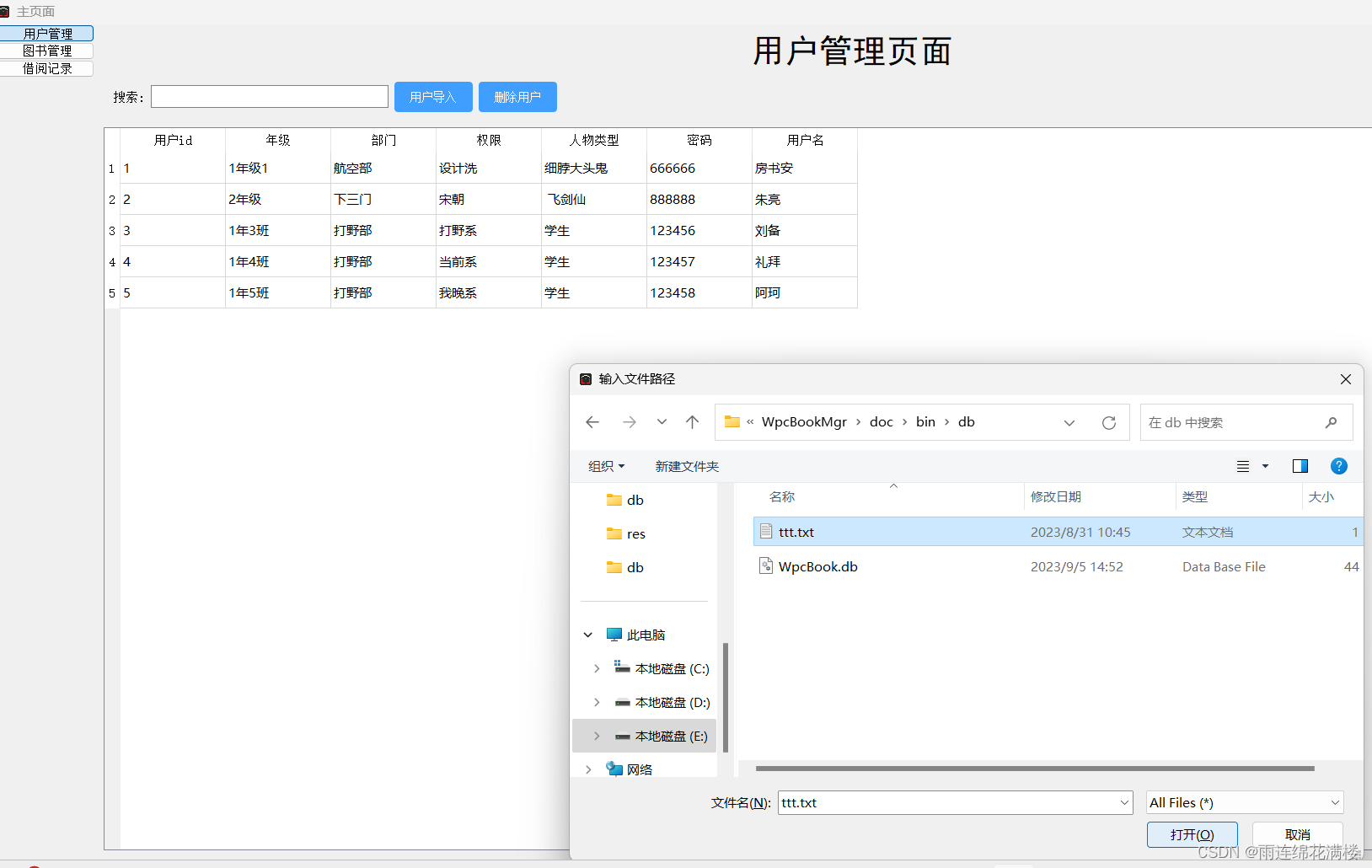Image resolution: width=1372 pixels, height=868 pixels.
Task: Expand 本地磁盘 (C:) node
Action: [597, 668]
